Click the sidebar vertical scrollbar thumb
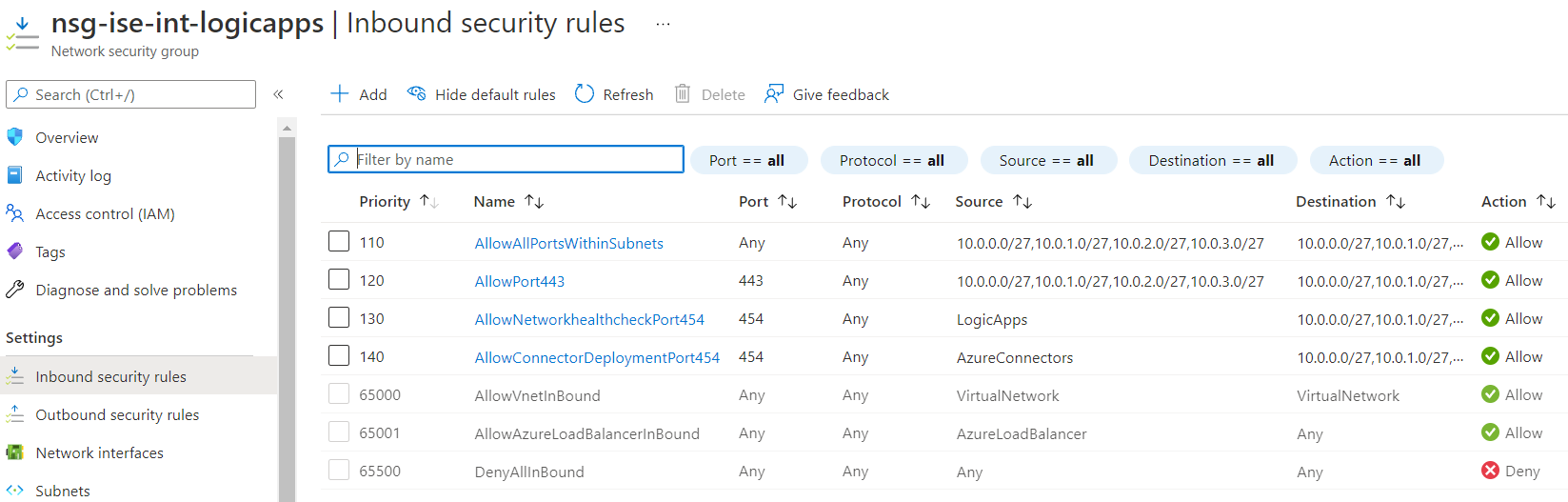 point(287,319)
